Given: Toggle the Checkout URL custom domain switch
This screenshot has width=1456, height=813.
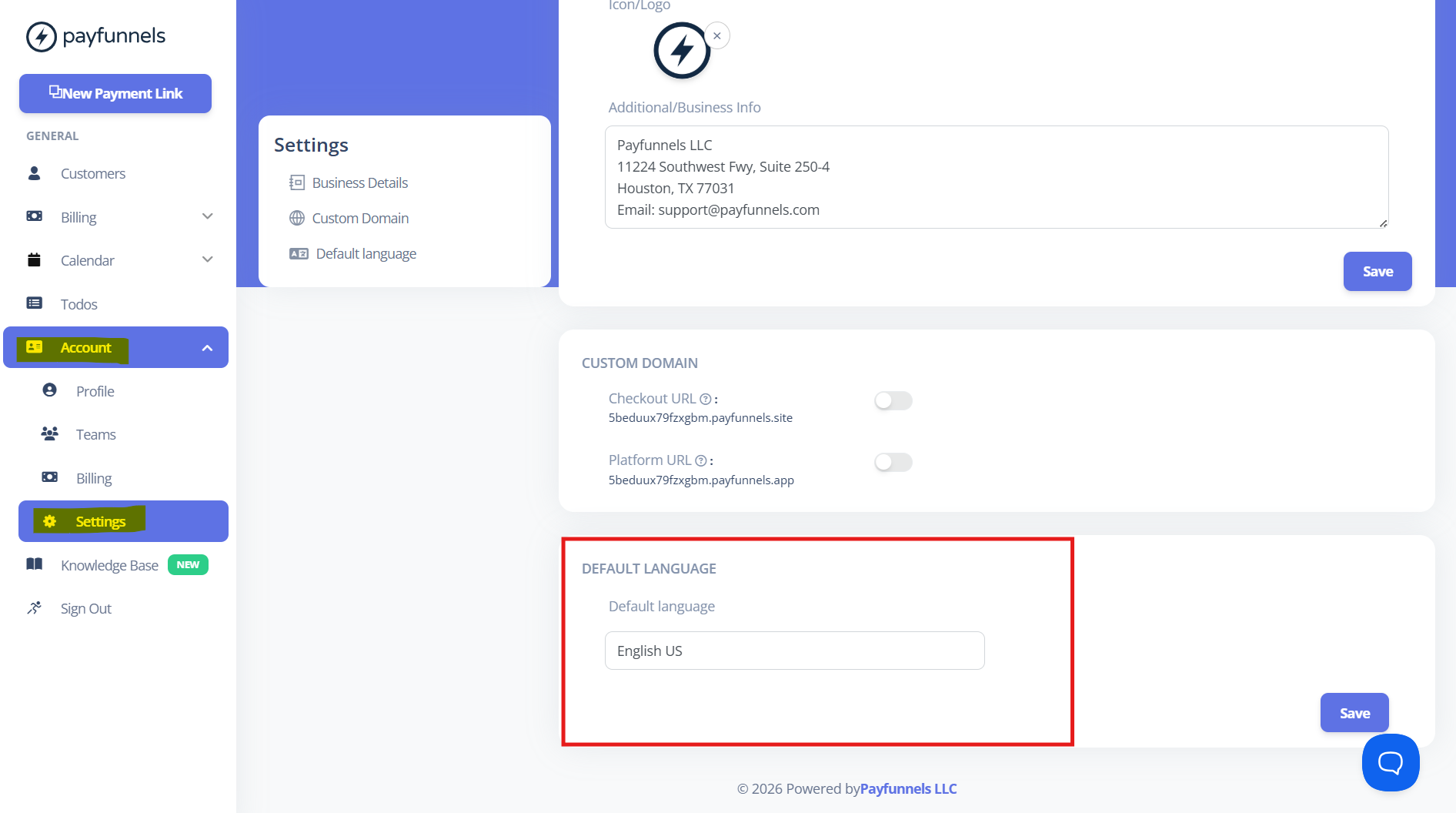Looking at the screenshot, I should pyautogui.click(x=893, y=400).
